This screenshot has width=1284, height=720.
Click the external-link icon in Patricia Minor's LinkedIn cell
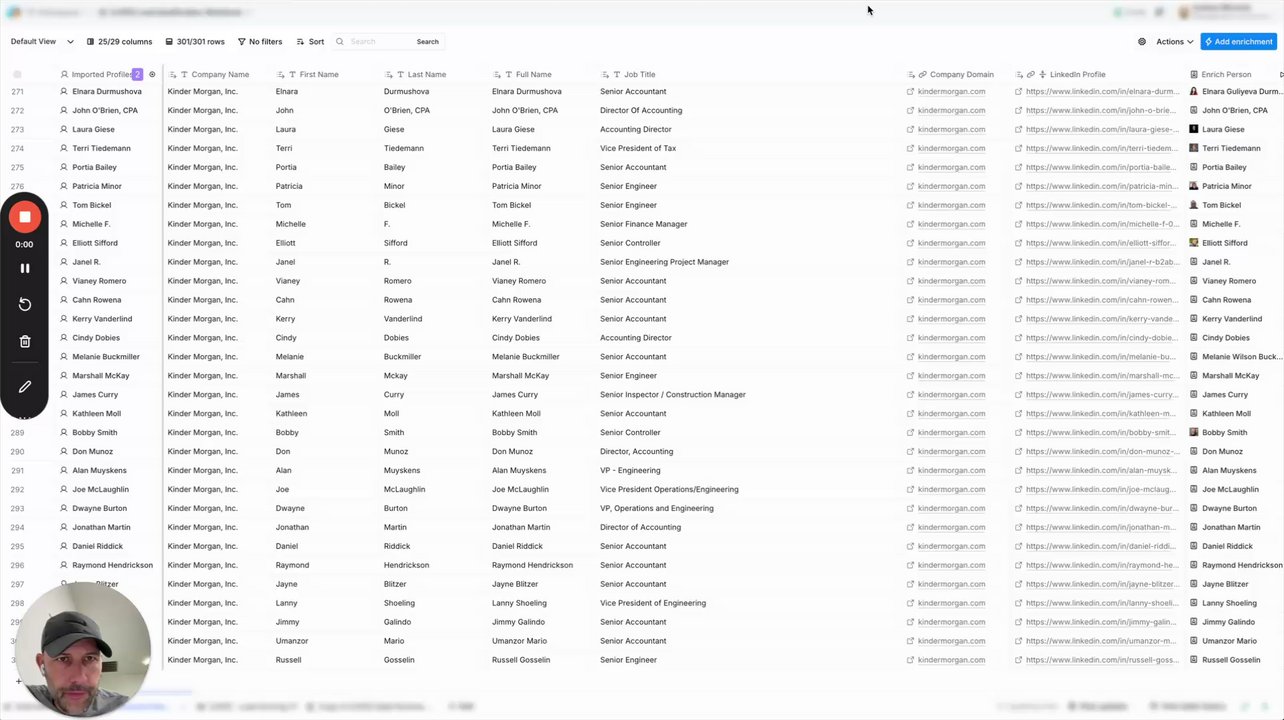tap(1018, 186)
